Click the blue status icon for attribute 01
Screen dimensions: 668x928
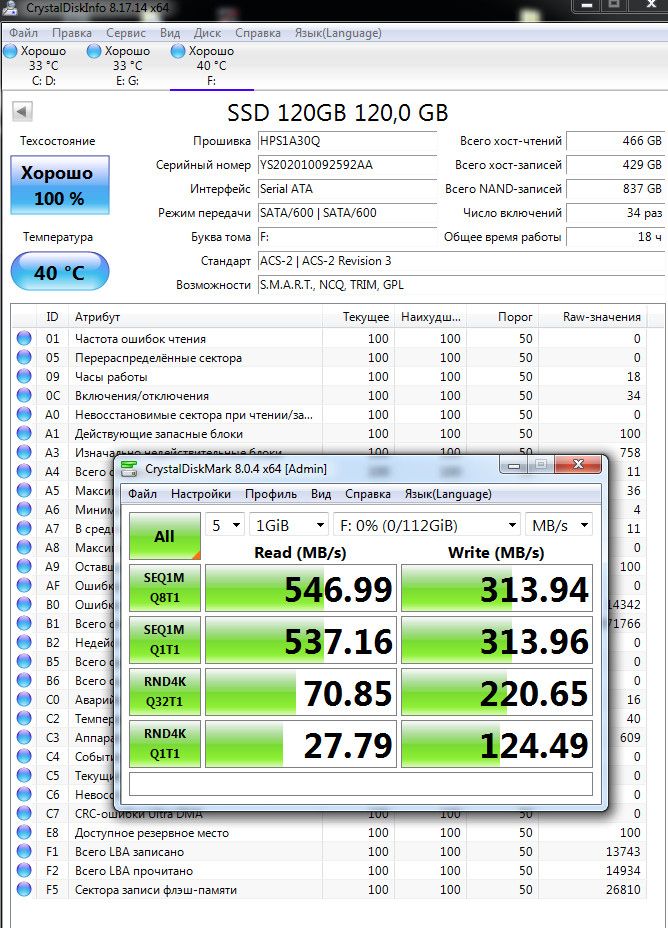pos(24,339)
